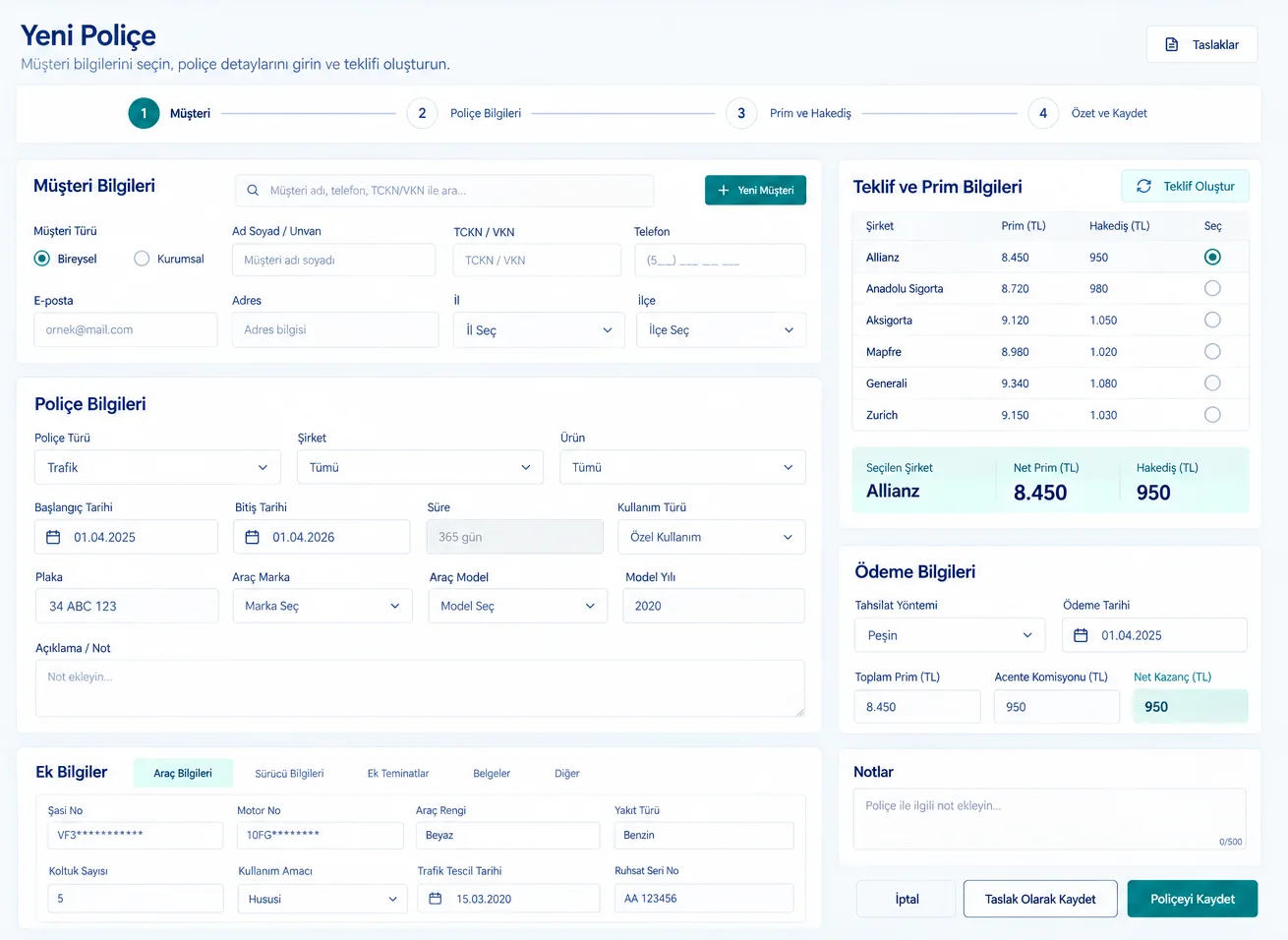Pick the Generali offer radio button
Screen dimensions: 1288x940
click(1212, 382)
